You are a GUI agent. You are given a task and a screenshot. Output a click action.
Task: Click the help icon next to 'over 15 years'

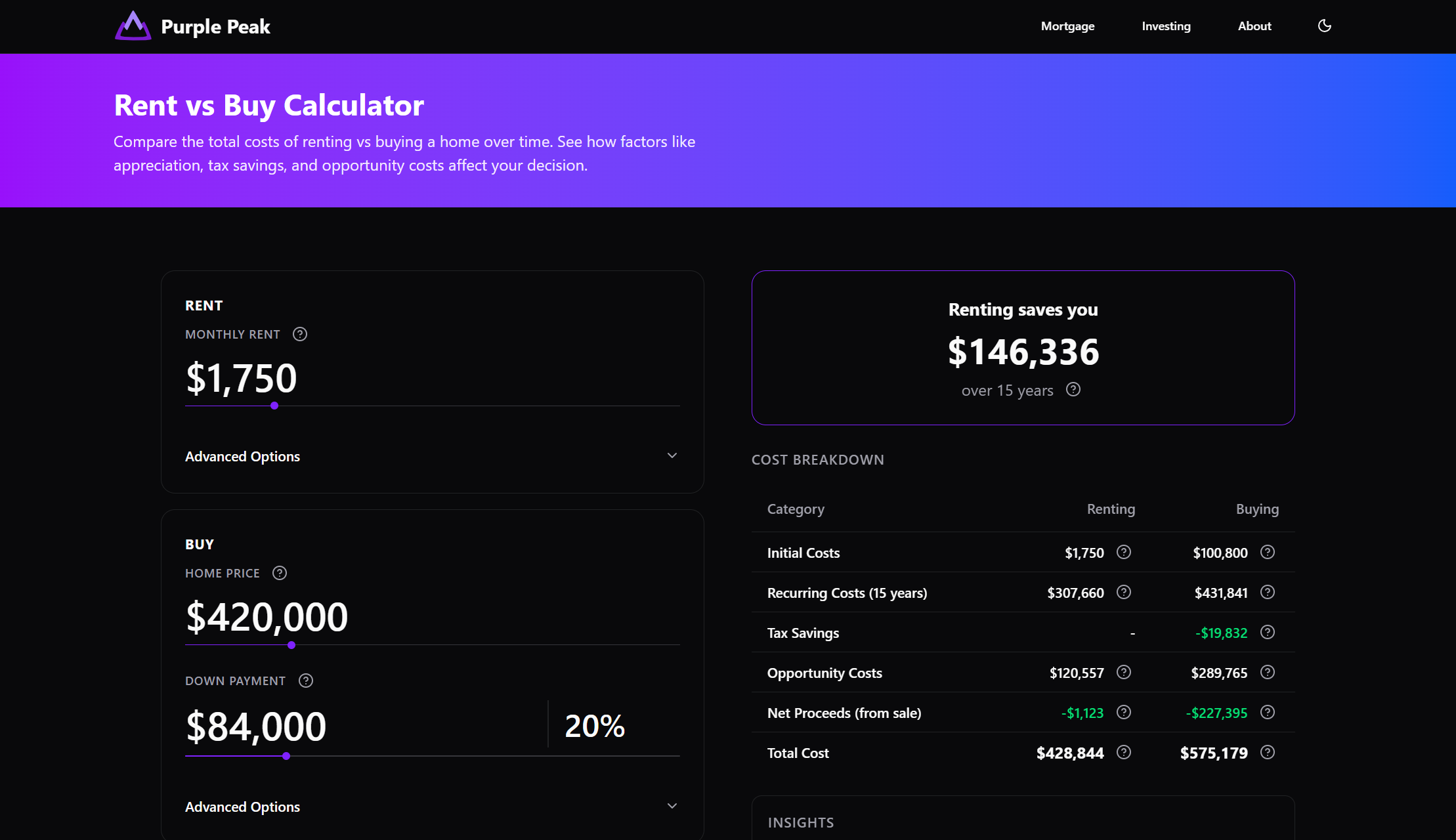coord(1074,389)
